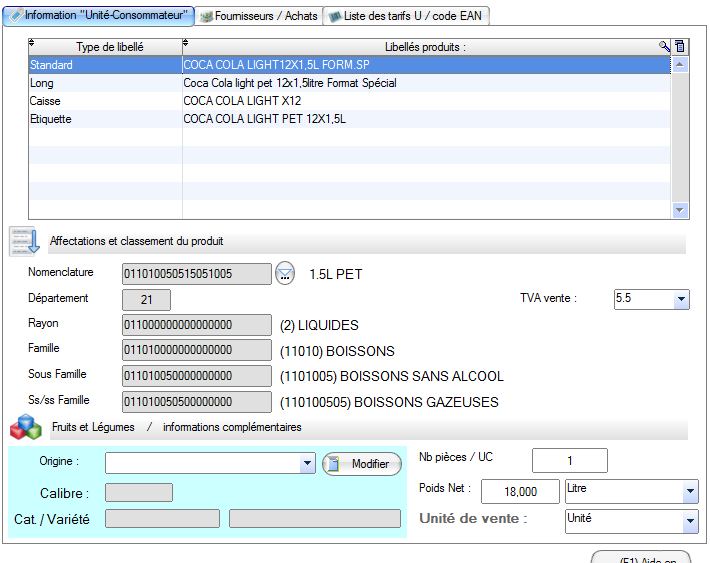
Task: Click sort arrow in Type de libellé header
Action: (32, 43)
